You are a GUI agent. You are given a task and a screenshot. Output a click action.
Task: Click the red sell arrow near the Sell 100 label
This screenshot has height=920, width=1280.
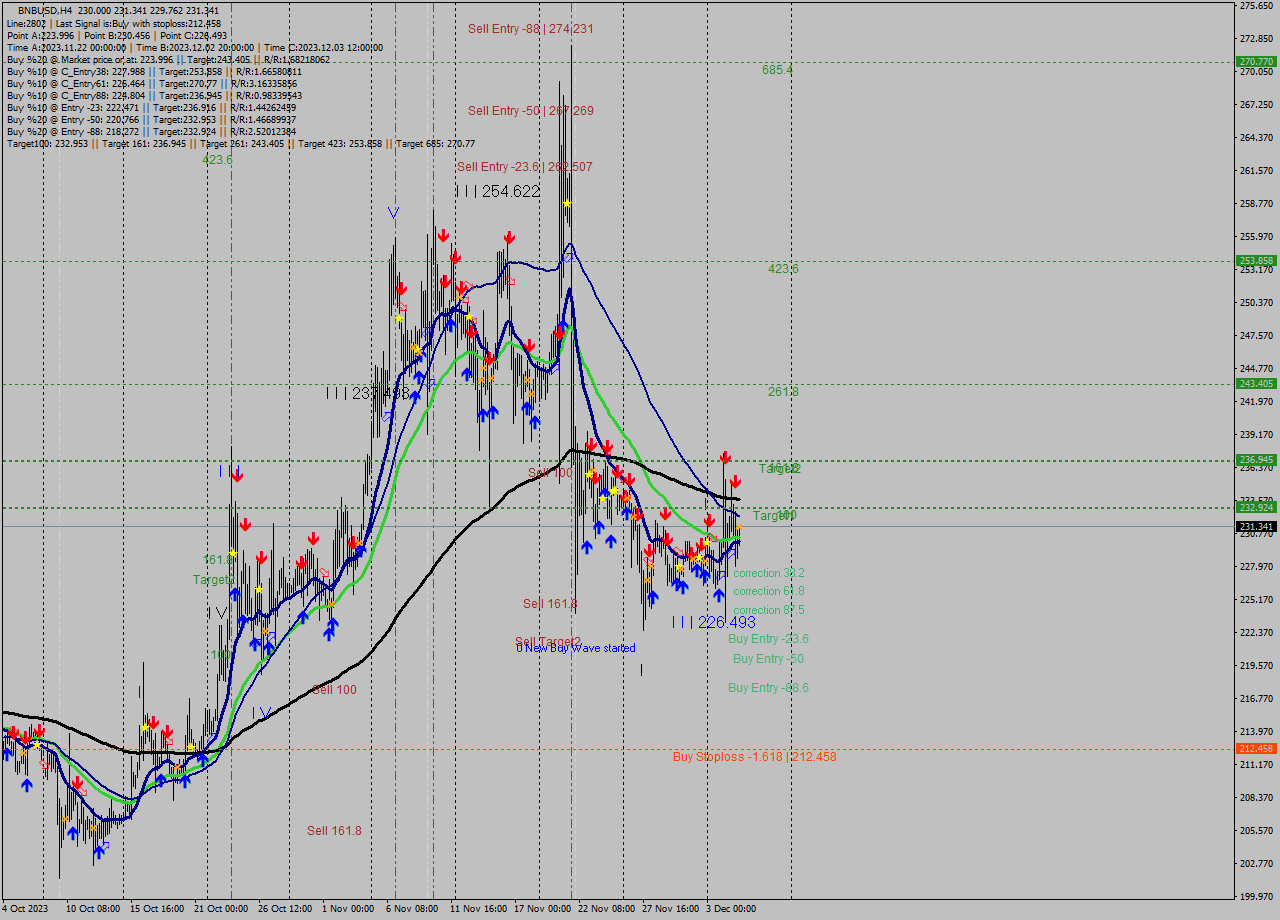(592, 445)
